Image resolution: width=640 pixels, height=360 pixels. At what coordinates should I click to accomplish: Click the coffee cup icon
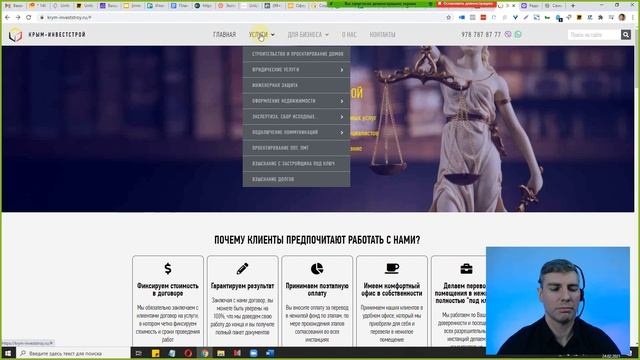(392, 269)
